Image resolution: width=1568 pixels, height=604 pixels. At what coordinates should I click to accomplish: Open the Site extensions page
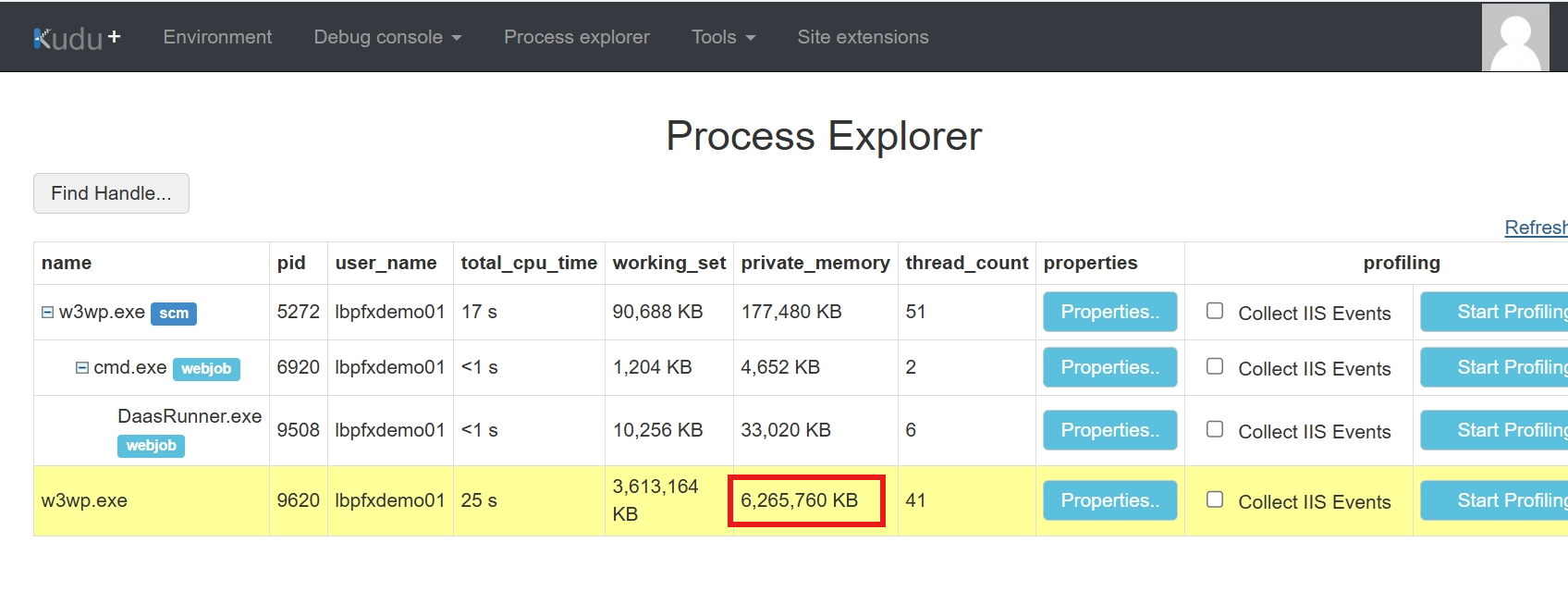(863, 38)
